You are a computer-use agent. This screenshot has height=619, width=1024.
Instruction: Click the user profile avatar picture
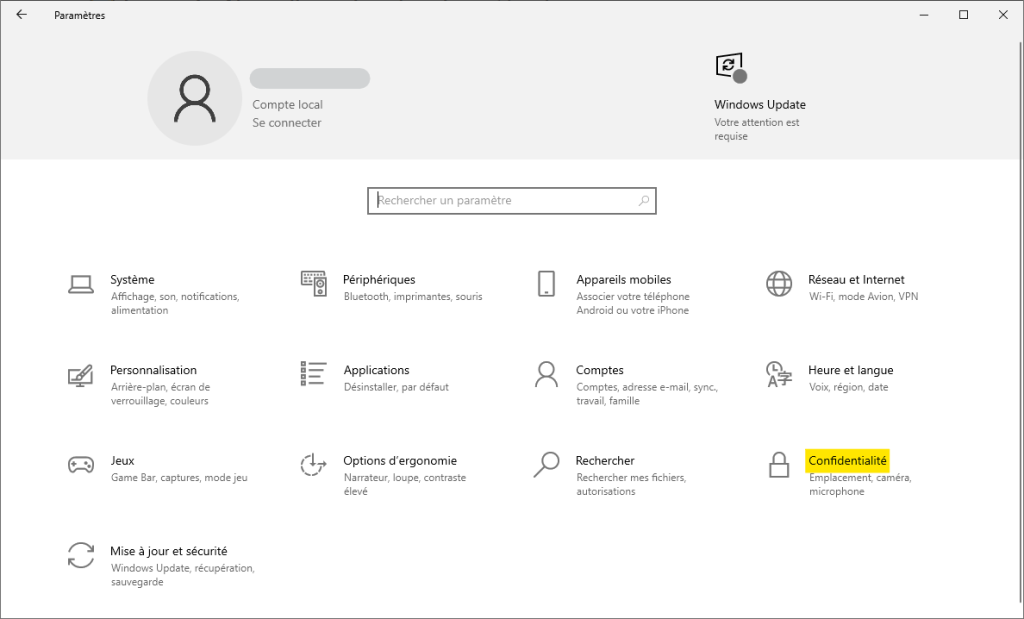click(194, 98)
